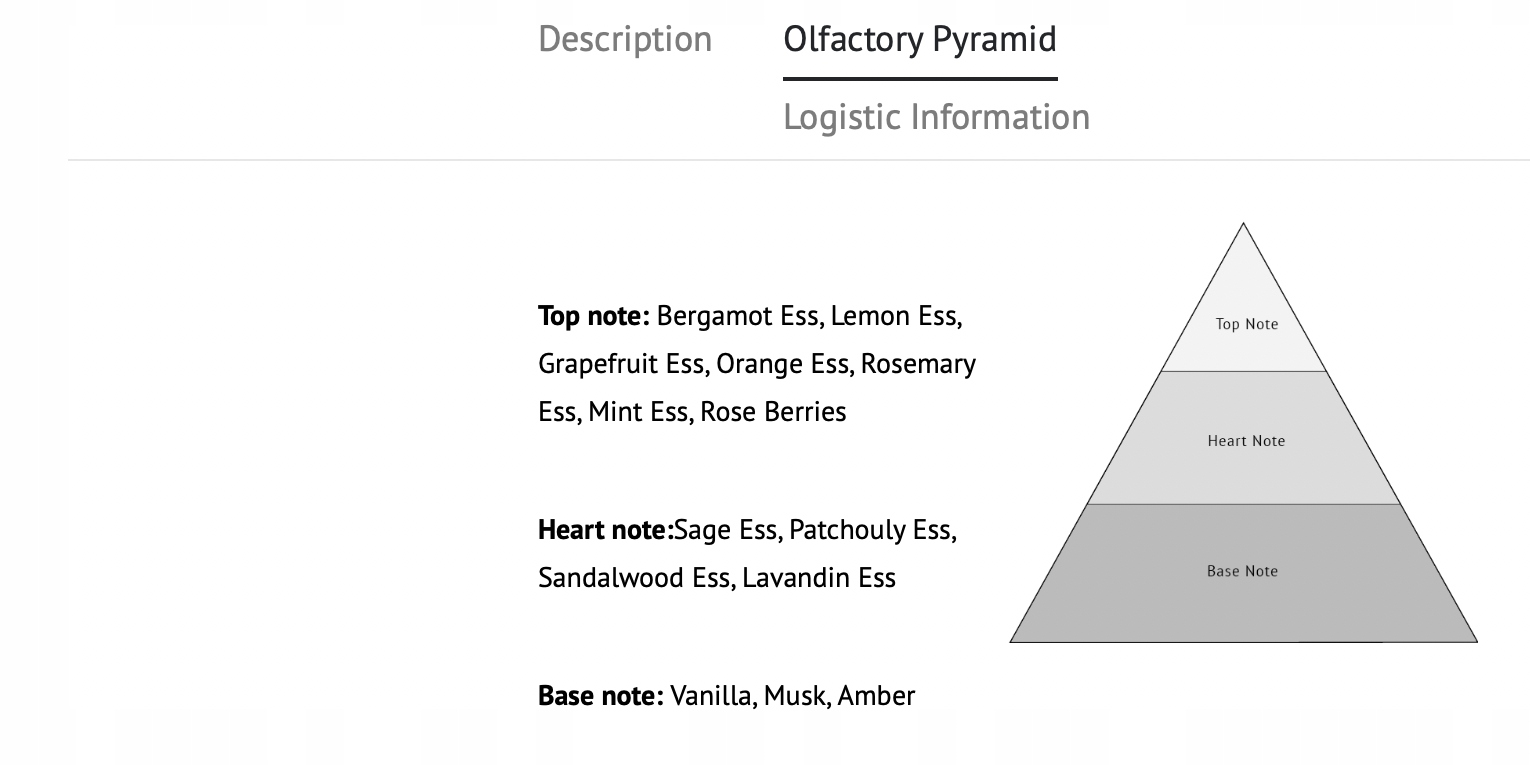Click the Base Note pyramid section

click(1244, 573)
